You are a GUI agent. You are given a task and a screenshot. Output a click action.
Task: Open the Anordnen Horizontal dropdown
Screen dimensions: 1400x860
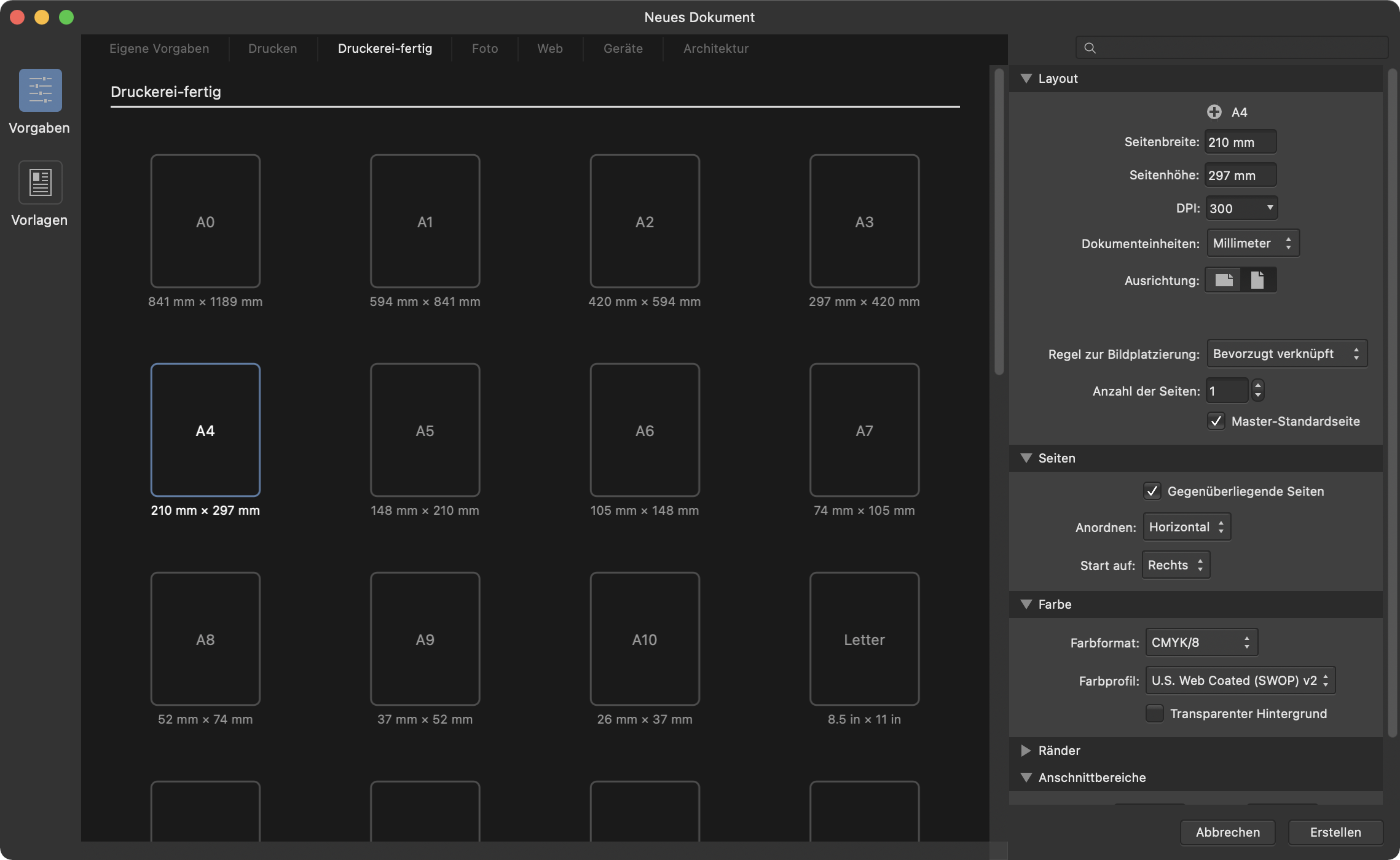1187,527
